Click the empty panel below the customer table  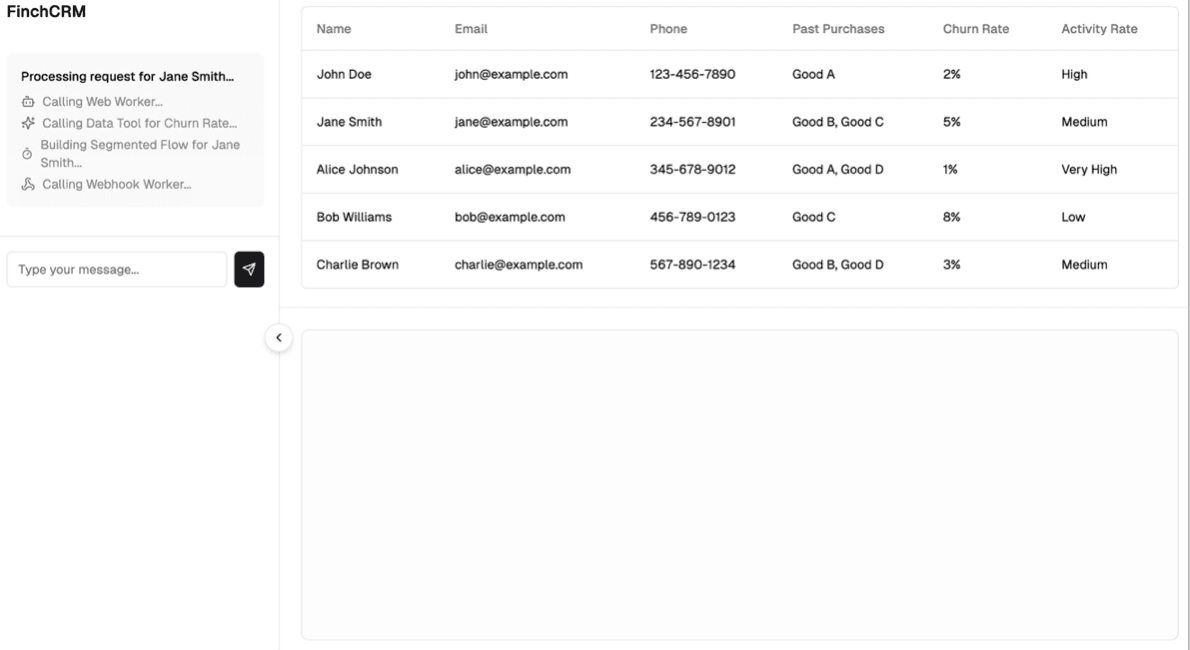(x=739, y=484)
